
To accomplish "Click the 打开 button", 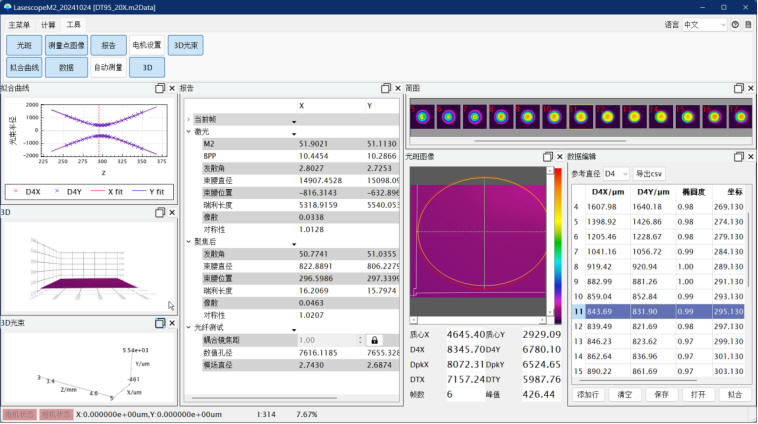I will pyautogui.click(x=698, y=395).
